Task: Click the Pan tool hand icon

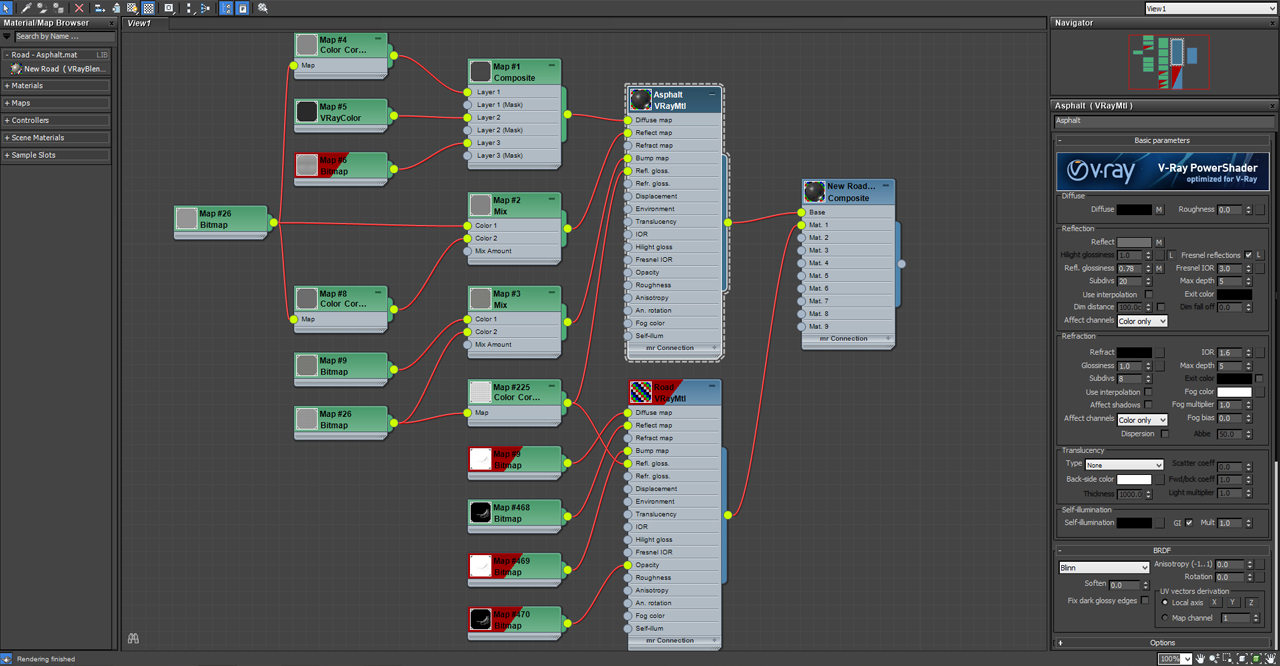Action: [x=1200, y=658]
